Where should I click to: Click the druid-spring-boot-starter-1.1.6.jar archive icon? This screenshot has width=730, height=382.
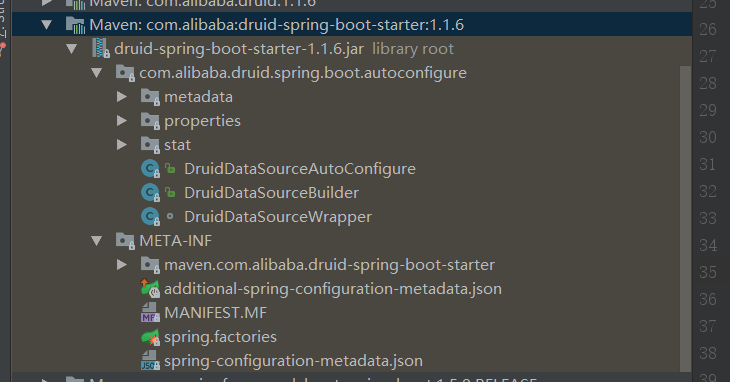pos(101,48)
